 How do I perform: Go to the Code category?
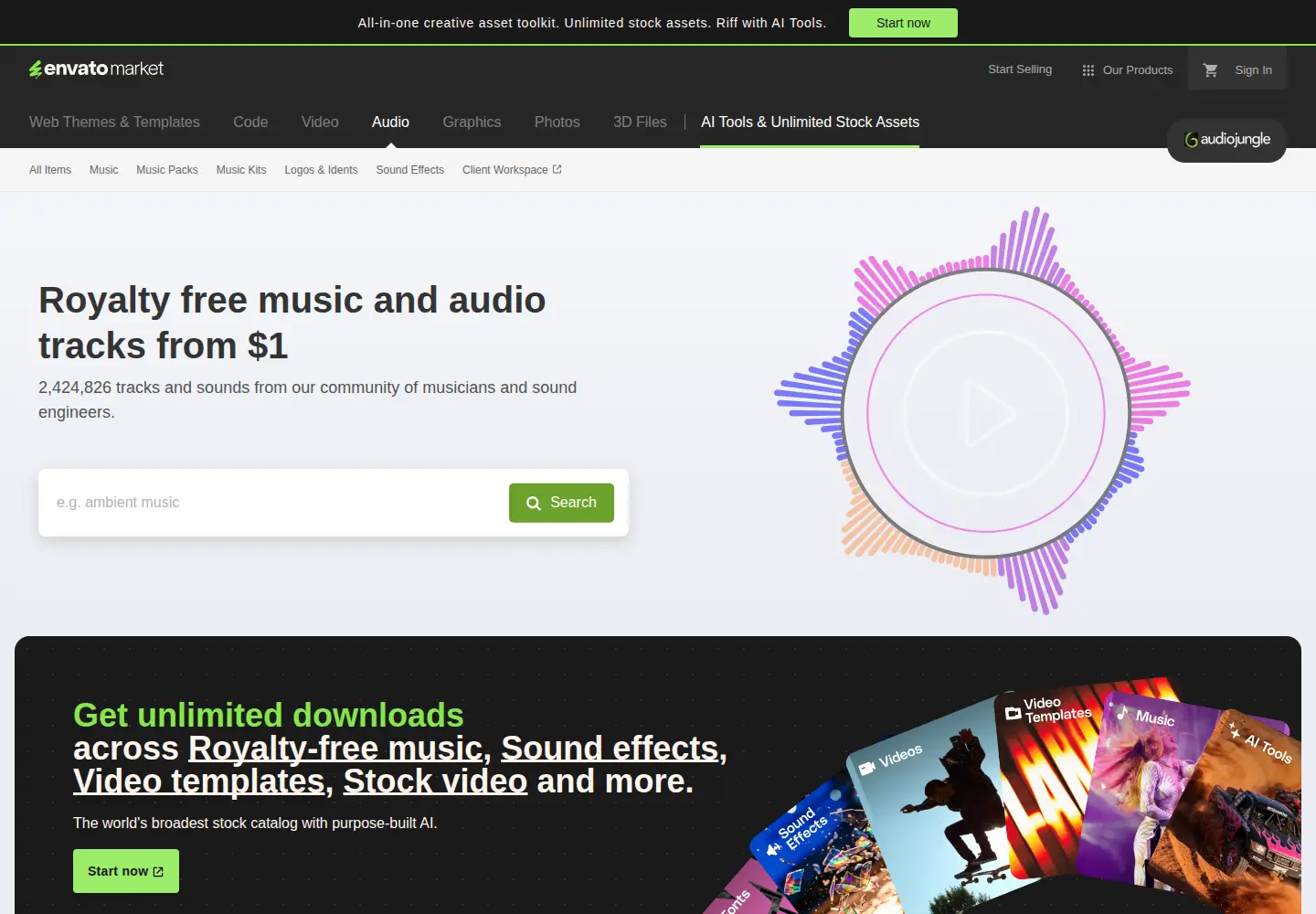pyautogui.click(x=250, y=122)
